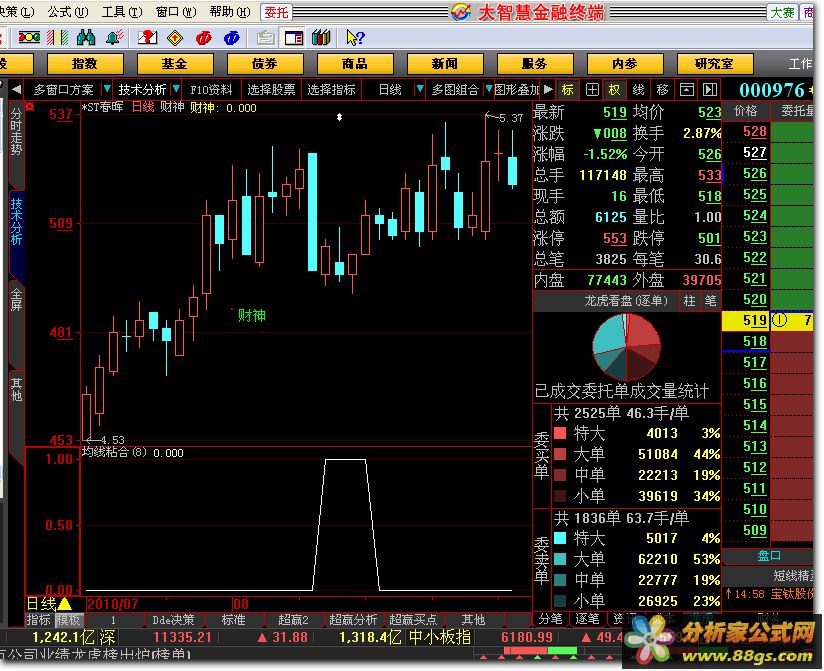Click the order volume pie chart
Screen dimensions: 824x671
tap(626, 347)
